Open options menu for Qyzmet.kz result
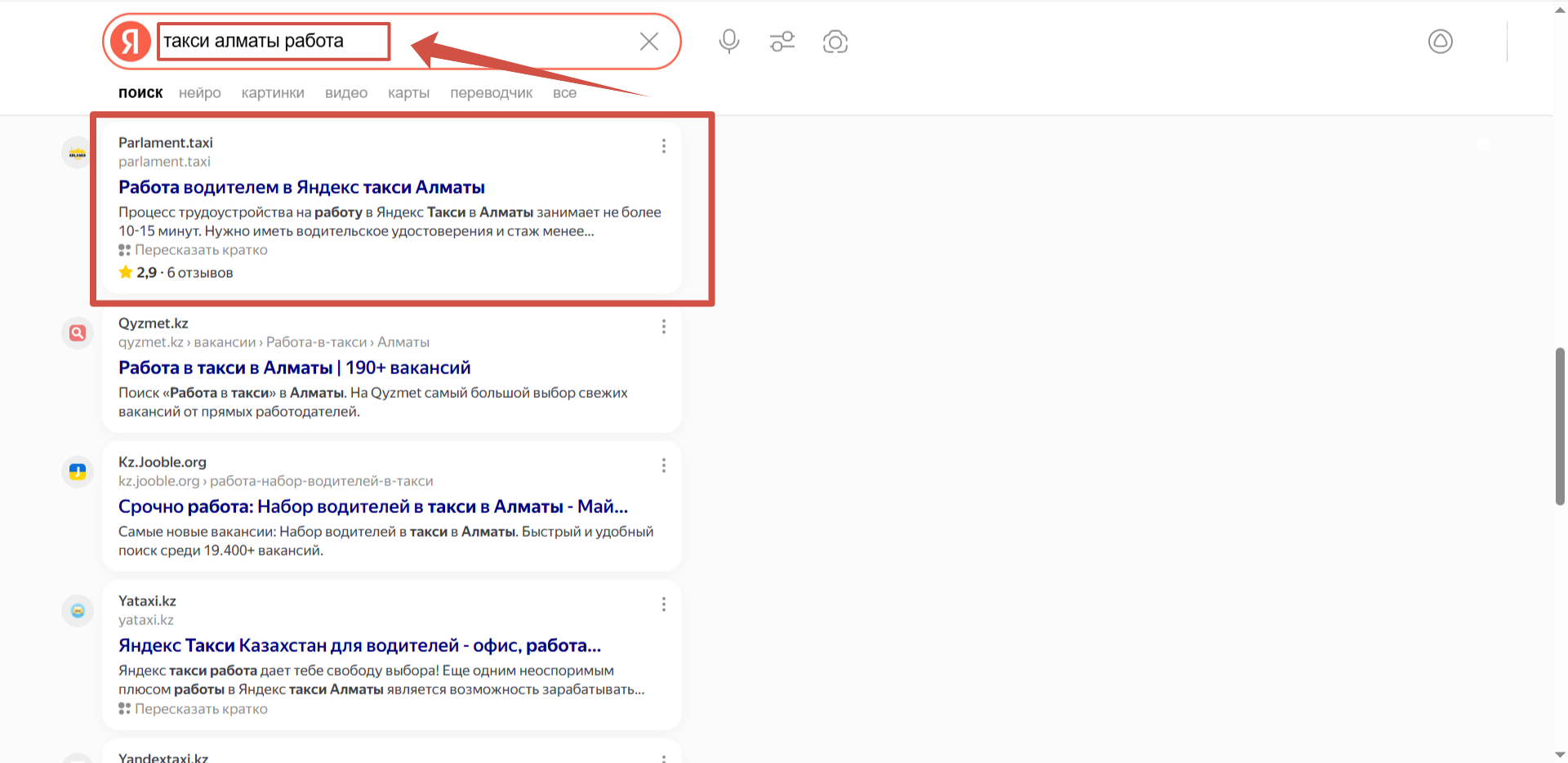The image size is (1568, 763). [x=663, y=327]
